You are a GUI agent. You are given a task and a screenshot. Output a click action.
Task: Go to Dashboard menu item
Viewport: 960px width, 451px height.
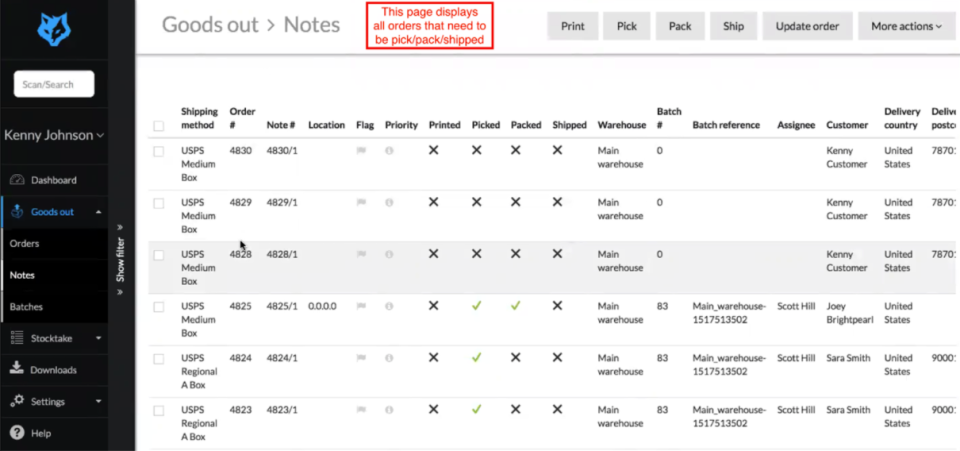(54, 180)
